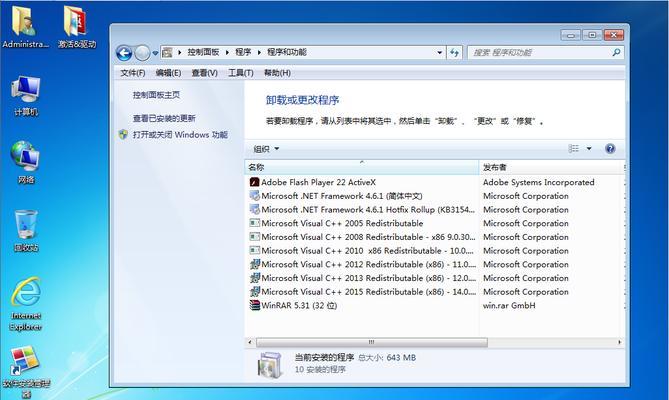Viewport: 669px width, 400px height.
Task: Select the WinRAR 5.31 program icon
Action: pyautogui.click(x=254, y=305)
